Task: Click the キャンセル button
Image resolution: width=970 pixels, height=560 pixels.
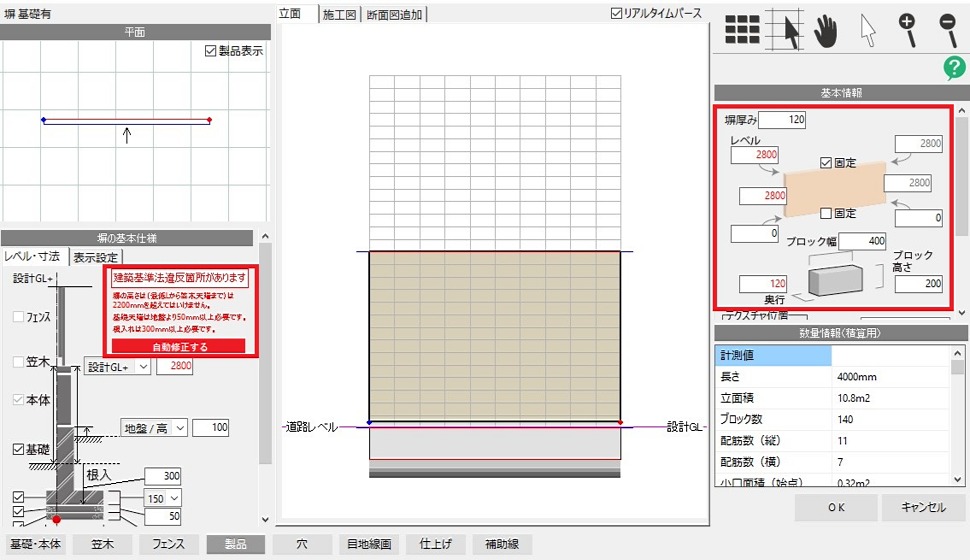Action: [923, 507]
